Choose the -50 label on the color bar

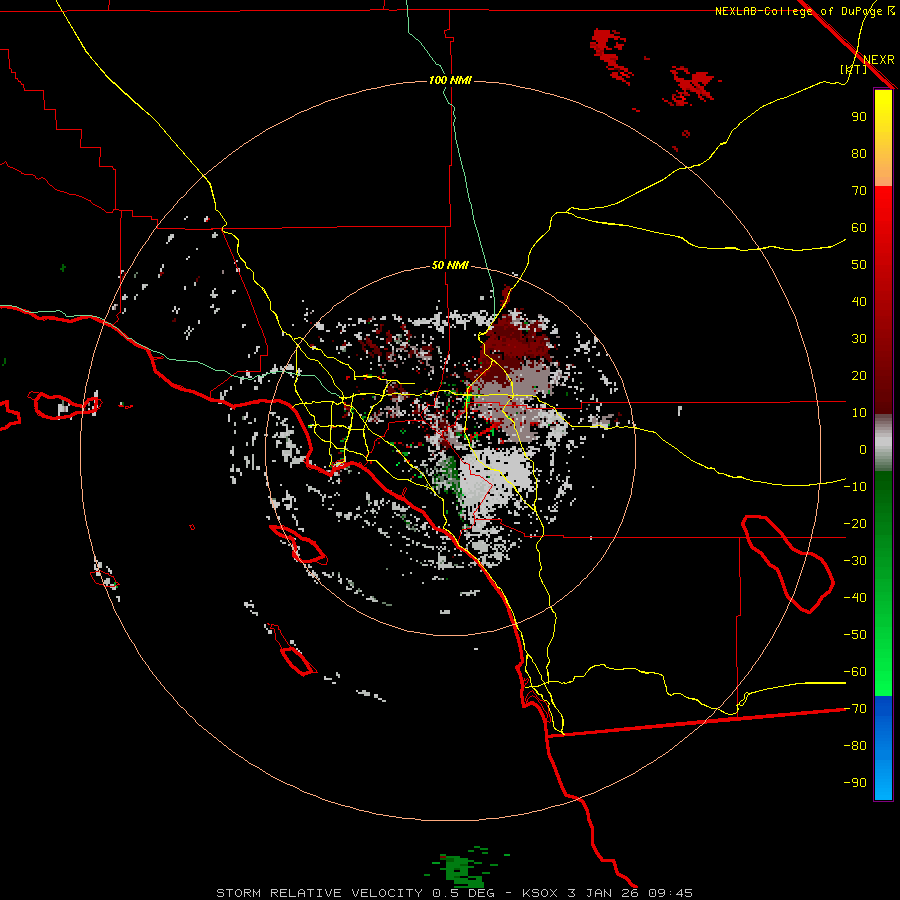point(855,635)
